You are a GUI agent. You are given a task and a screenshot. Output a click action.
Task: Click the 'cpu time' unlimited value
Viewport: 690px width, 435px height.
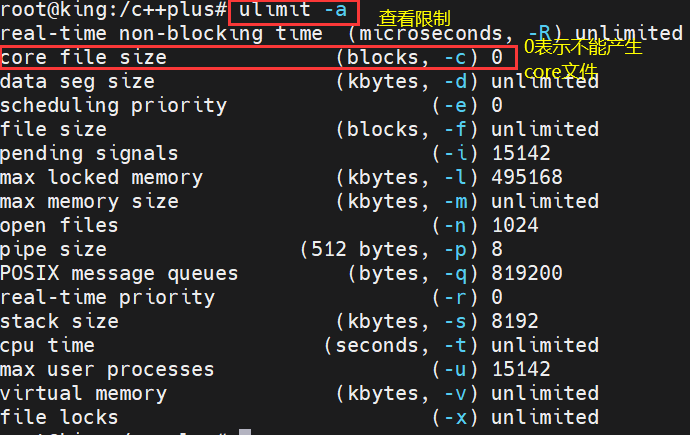coord(545,346)
